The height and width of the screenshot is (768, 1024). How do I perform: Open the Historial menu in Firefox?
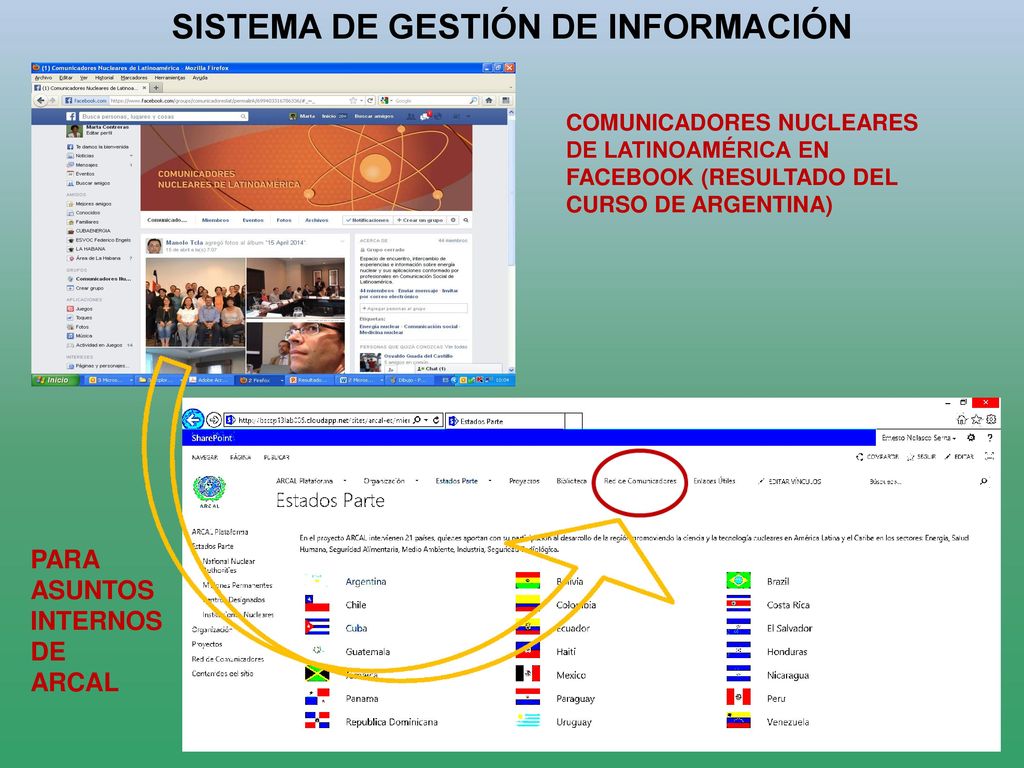click(x=104, y=78)
